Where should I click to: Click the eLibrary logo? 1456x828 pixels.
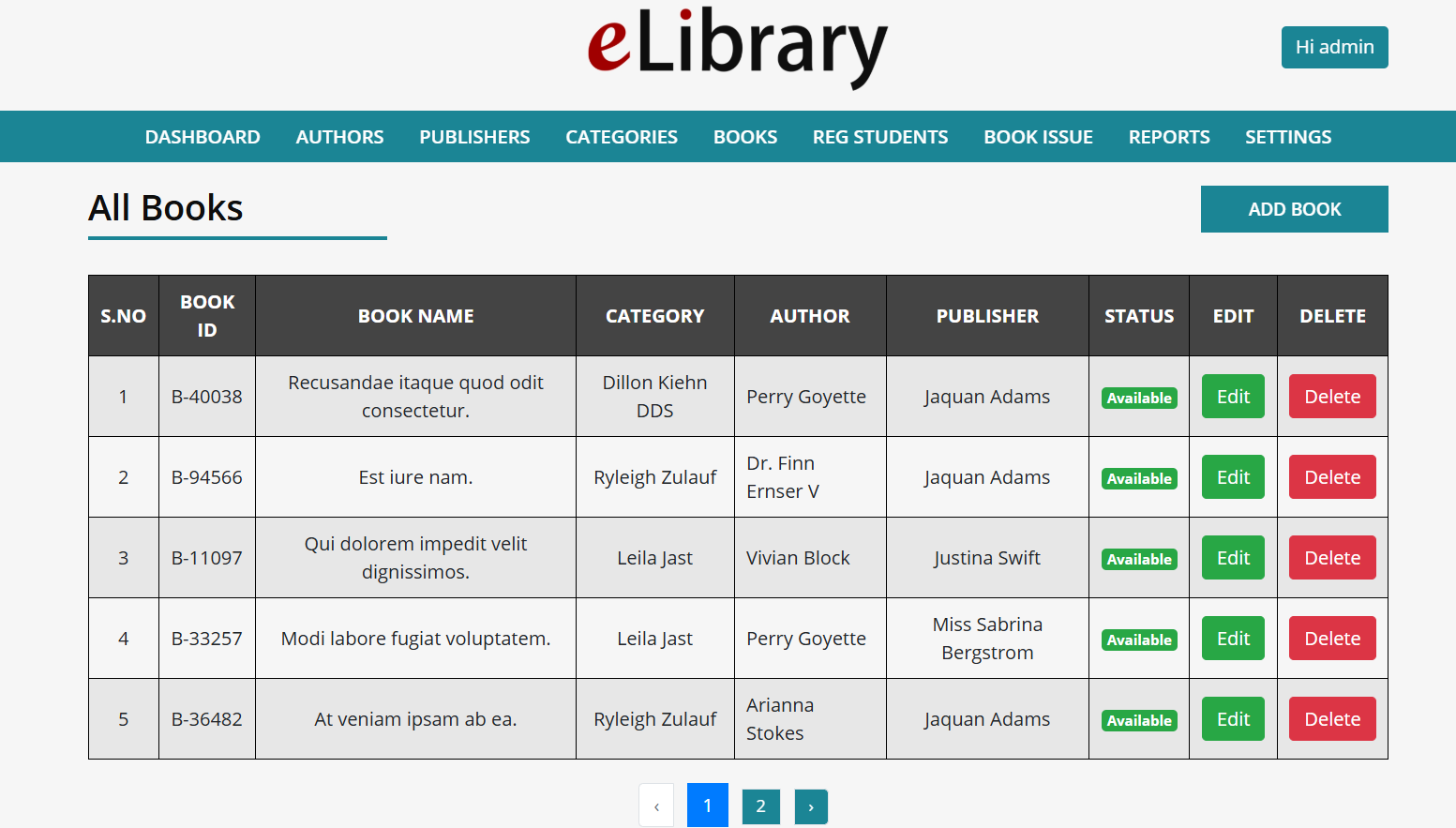(737, 47)
